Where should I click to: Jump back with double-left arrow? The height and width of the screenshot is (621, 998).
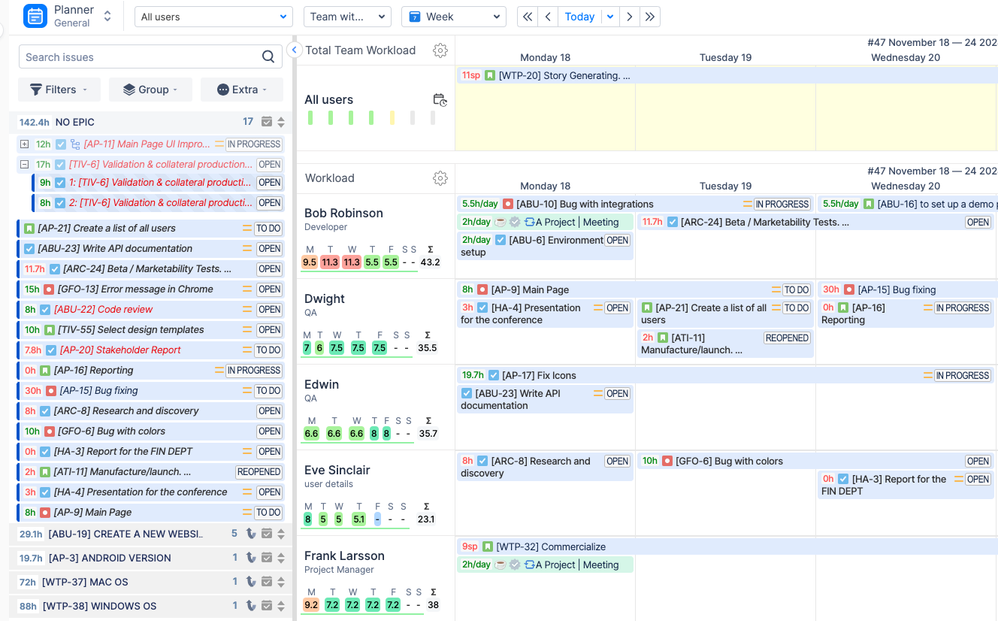coord(527,17)
